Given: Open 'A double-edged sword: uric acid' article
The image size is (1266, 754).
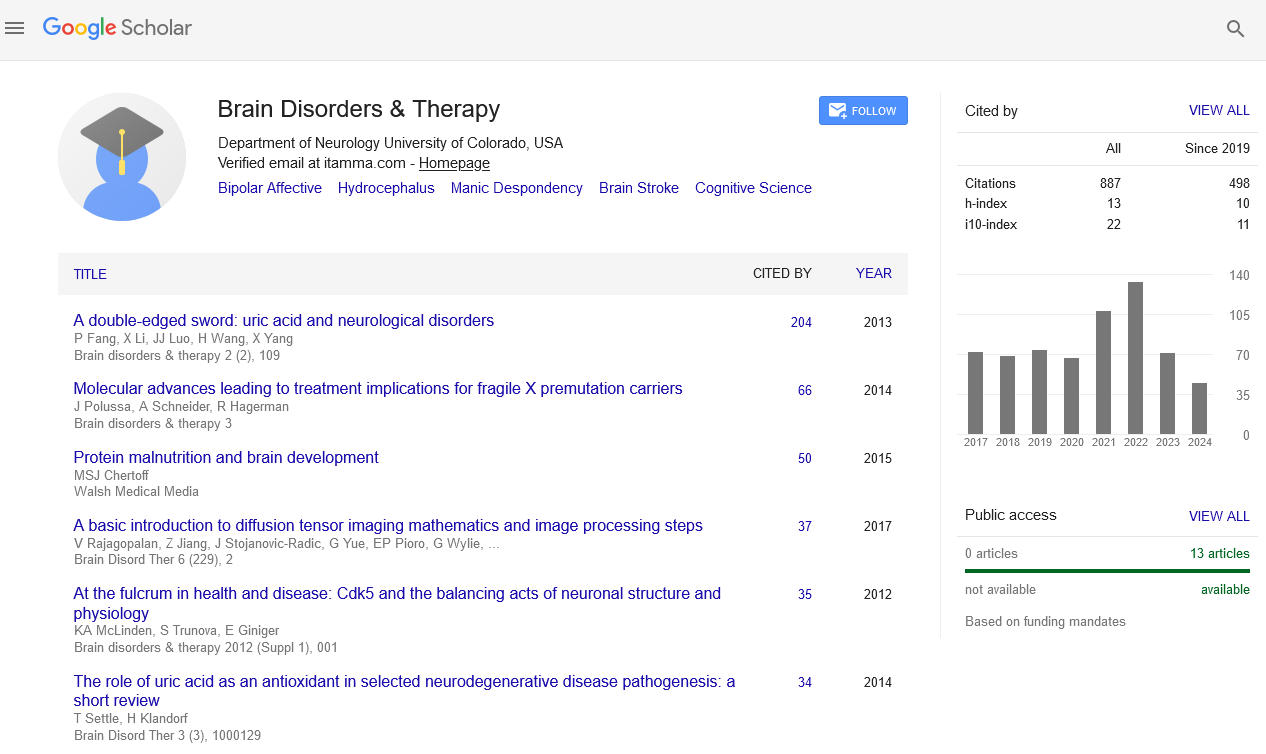Looking at the screenshot, I should [284, 321].
